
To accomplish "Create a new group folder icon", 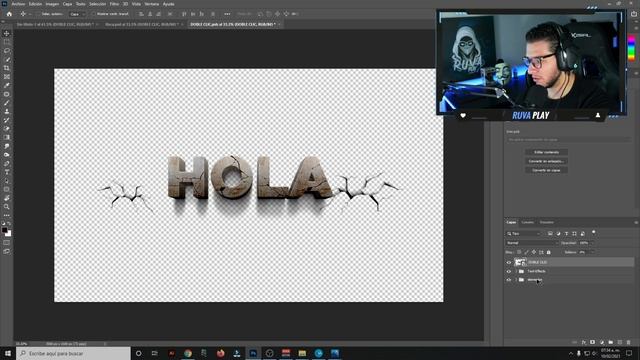I will 611,342.
